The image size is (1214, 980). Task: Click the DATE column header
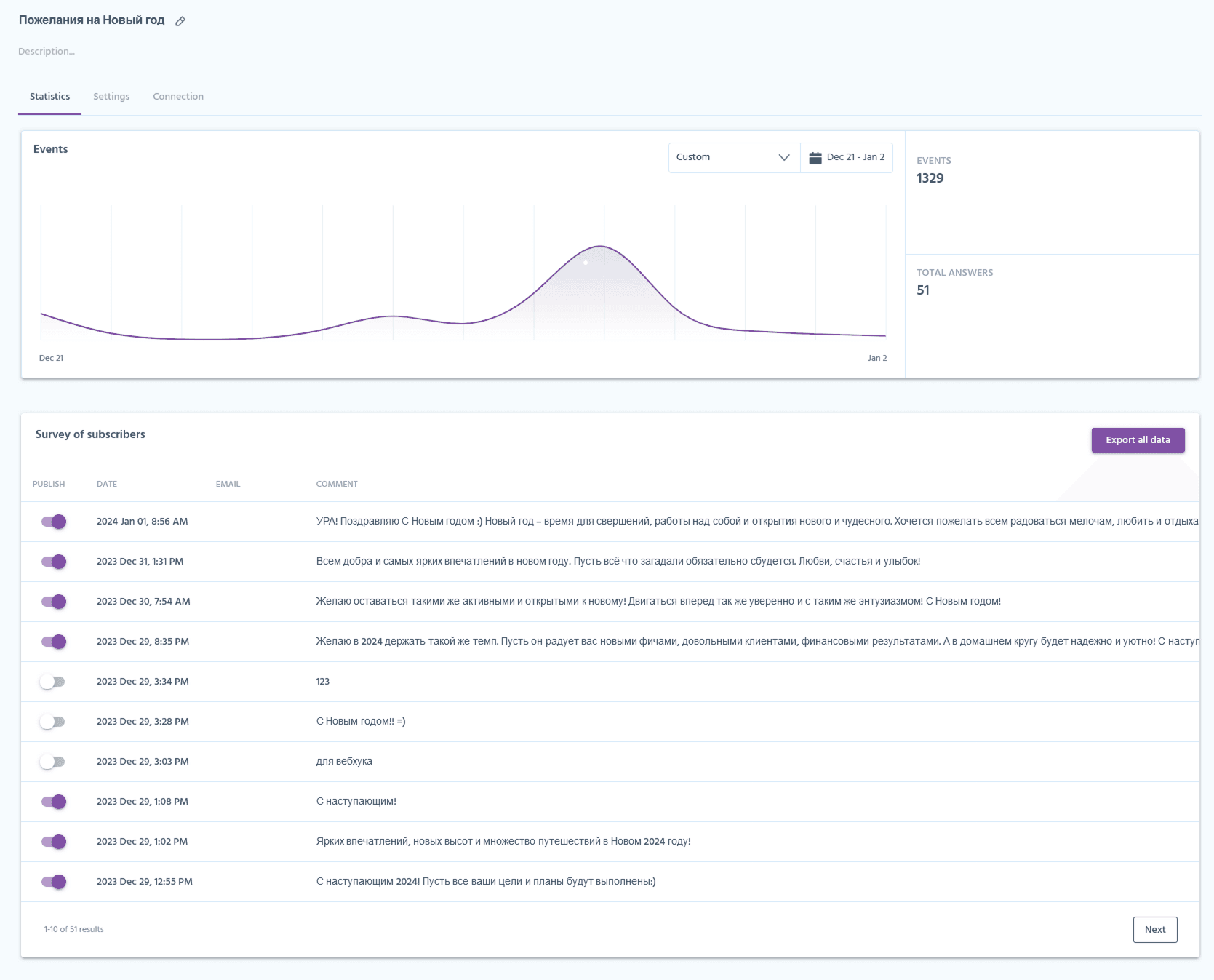[107, 484]
